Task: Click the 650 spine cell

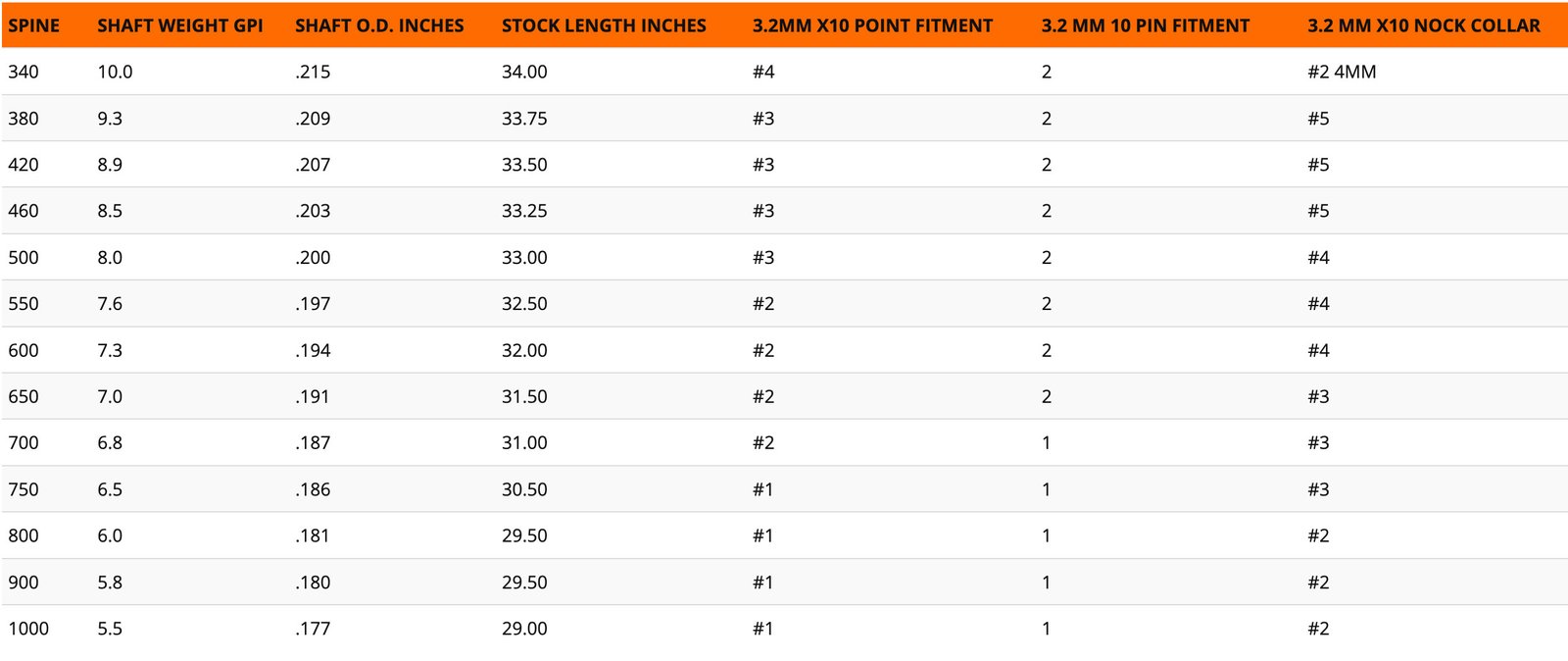Action: tap(24, 397)
